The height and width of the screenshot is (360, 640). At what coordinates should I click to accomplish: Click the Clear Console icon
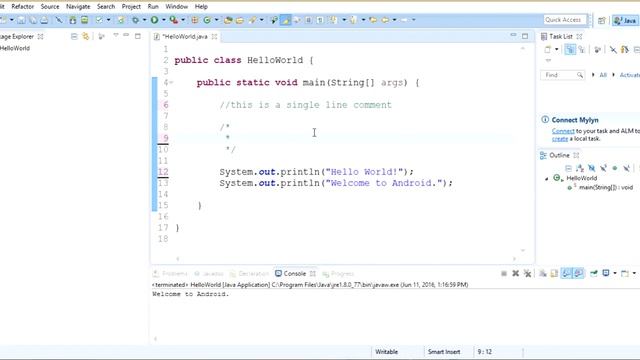[542, 273]
